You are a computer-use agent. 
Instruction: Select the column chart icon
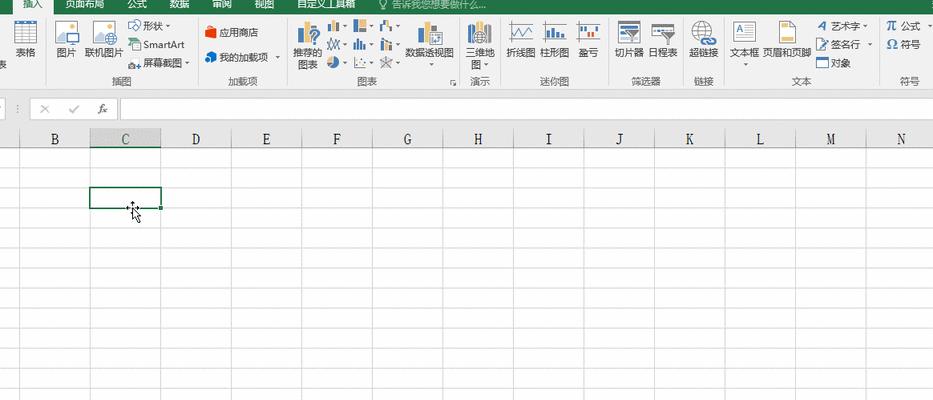(x=334, y=26)
